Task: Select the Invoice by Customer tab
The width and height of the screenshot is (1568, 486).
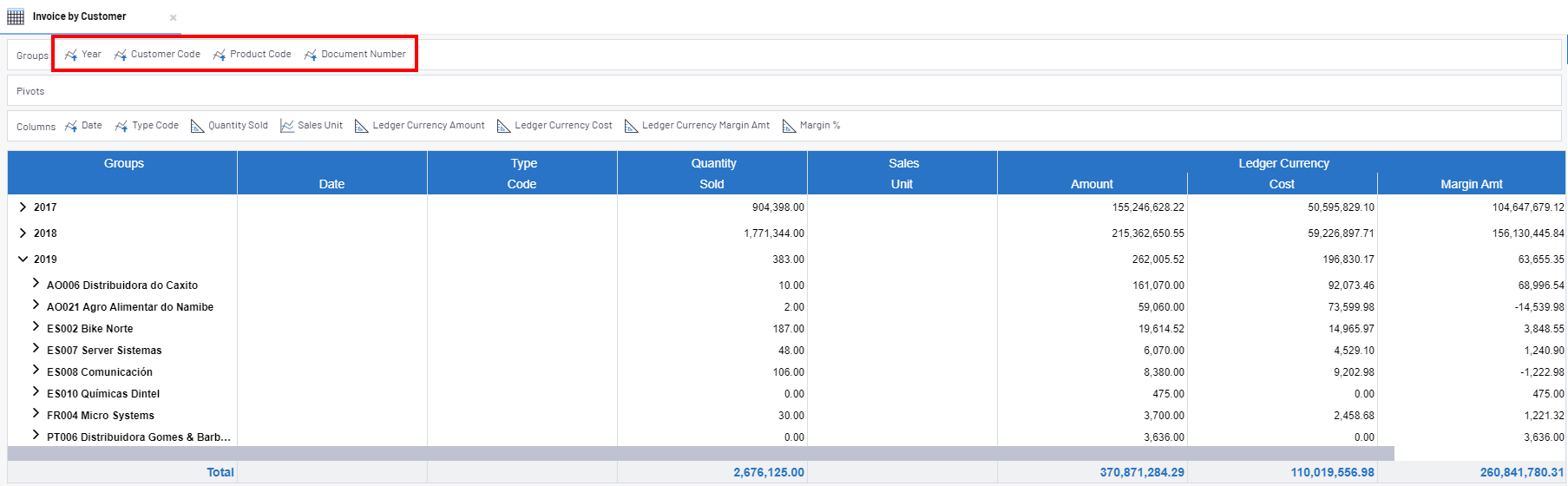Action: point(79,16)
